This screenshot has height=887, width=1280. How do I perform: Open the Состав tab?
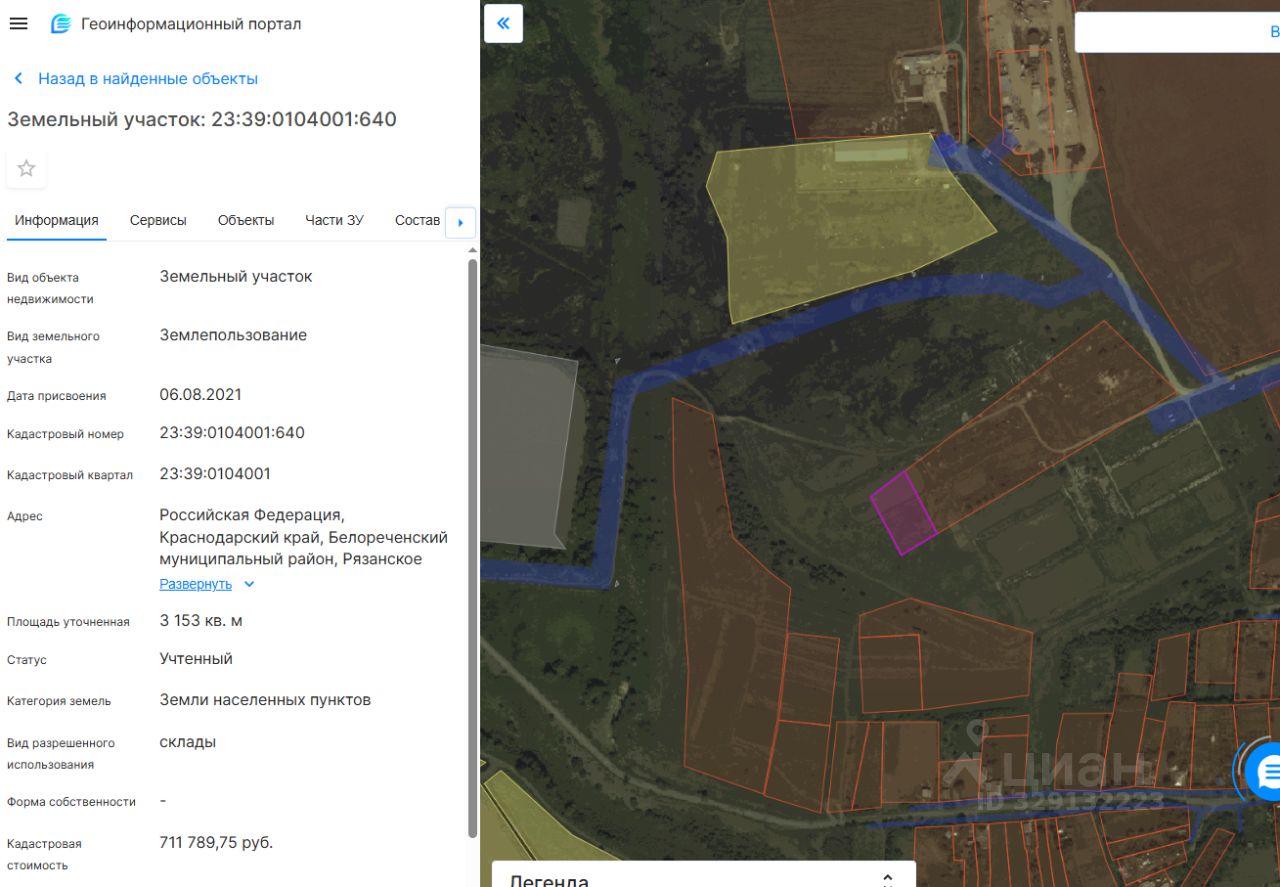(417, 220)
